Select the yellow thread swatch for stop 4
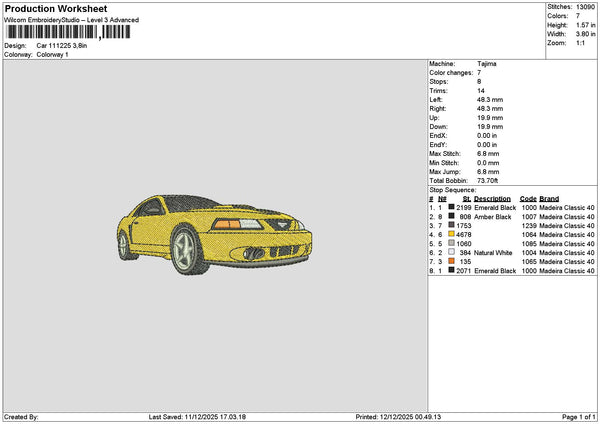Image resolution: width=600 pixels, height=424 pixels. (452, 234)
